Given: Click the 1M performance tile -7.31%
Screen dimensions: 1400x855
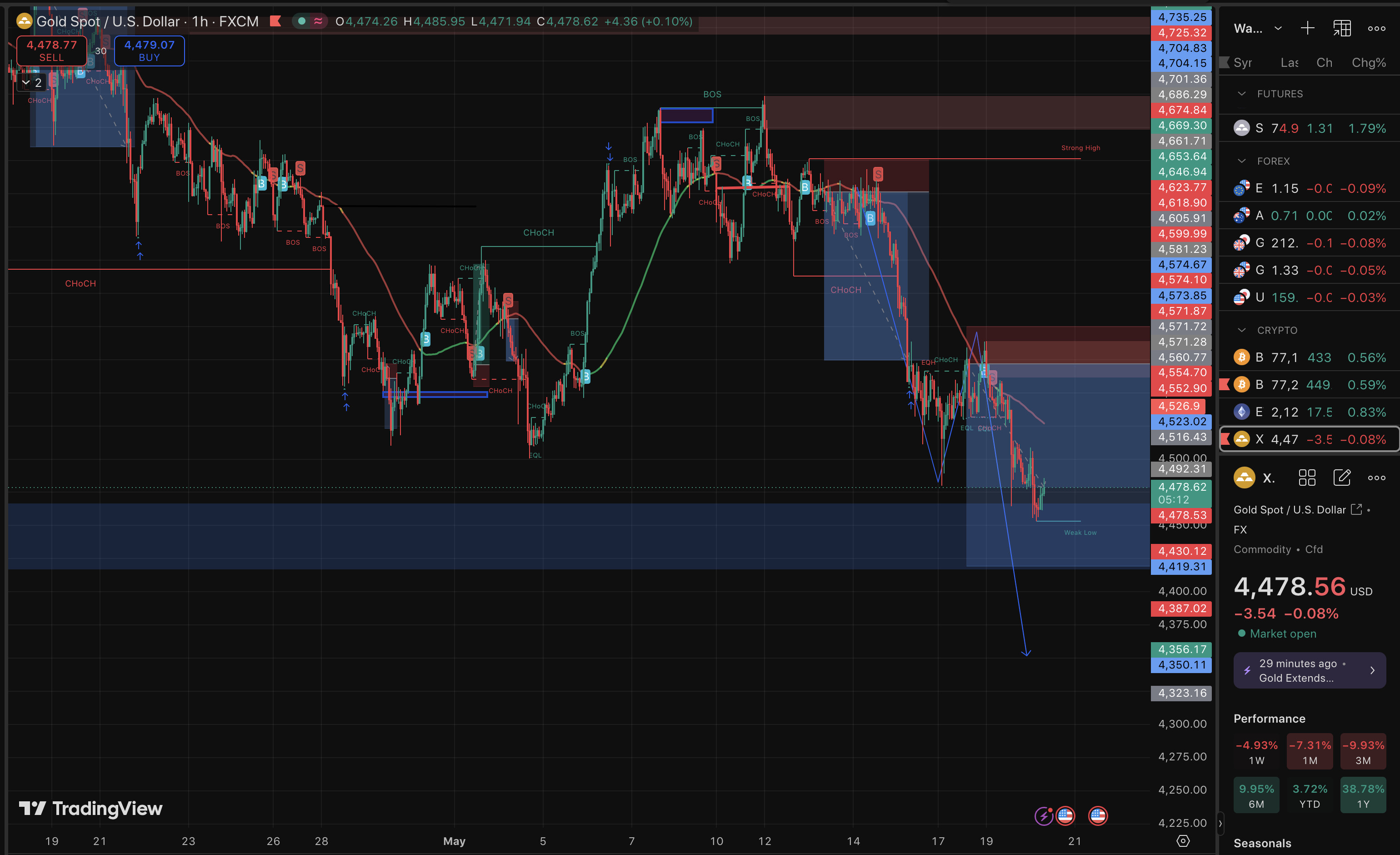Looking at the screenshot, I should coord(1310,751).
